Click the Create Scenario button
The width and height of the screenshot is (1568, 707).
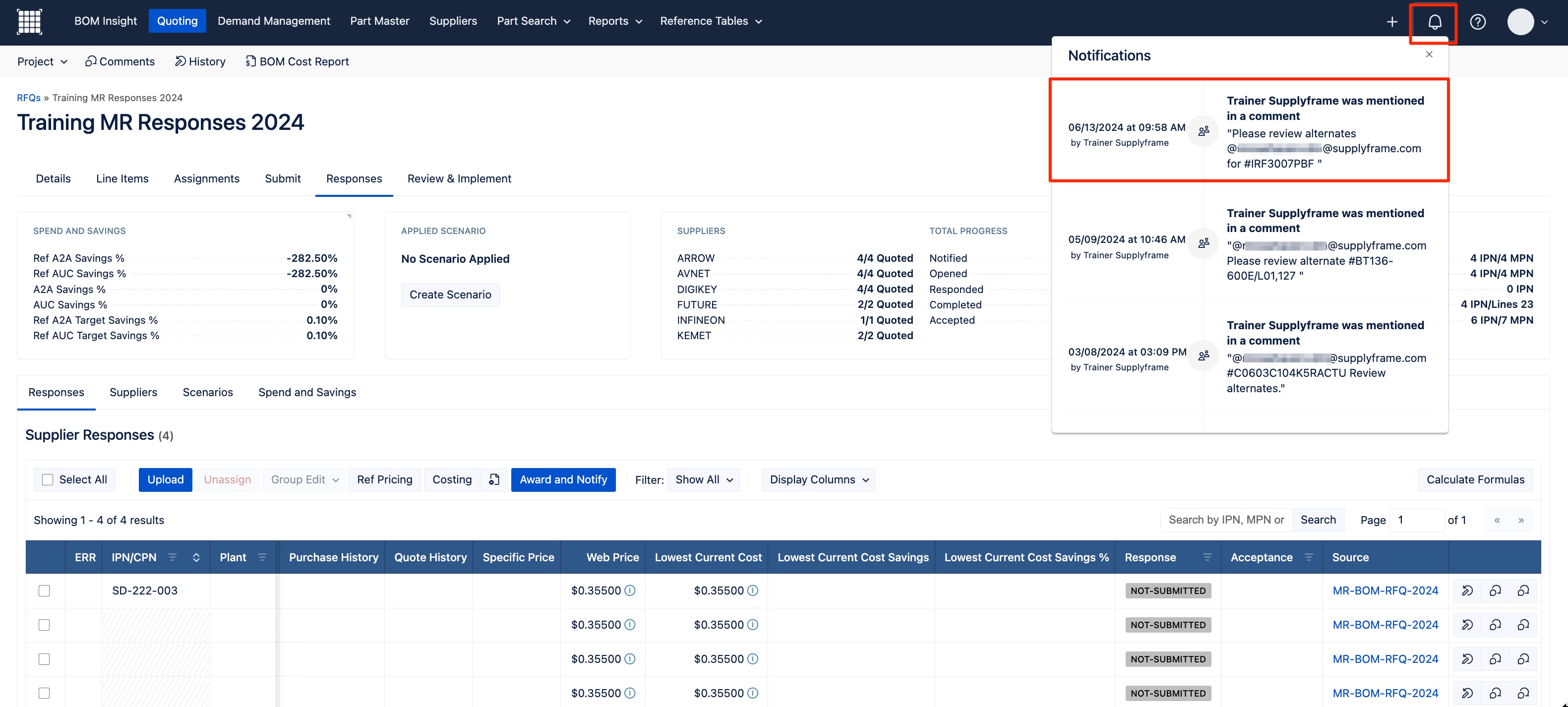click(x=450, y=295)
